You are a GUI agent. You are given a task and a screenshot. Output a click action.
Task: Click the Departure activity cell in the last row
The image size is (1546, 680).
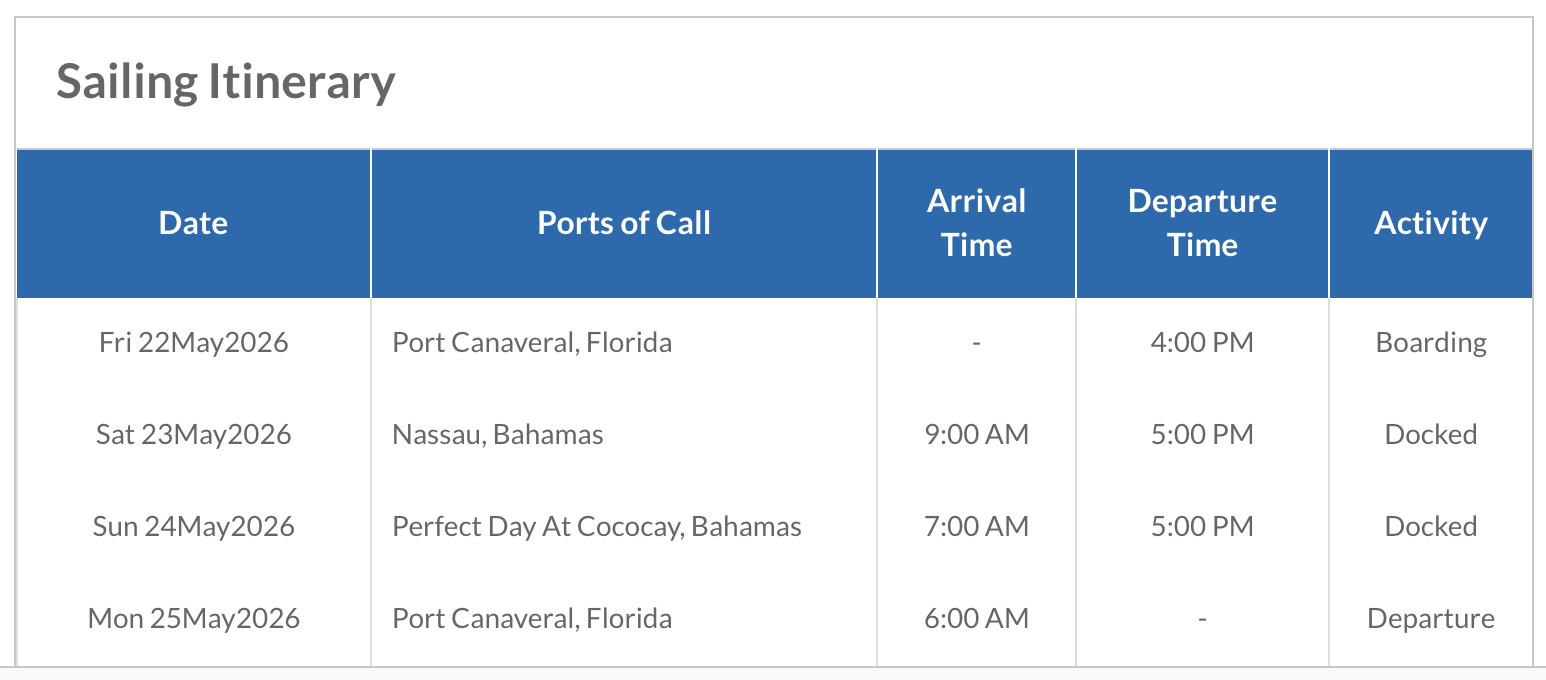point(1430,619)
